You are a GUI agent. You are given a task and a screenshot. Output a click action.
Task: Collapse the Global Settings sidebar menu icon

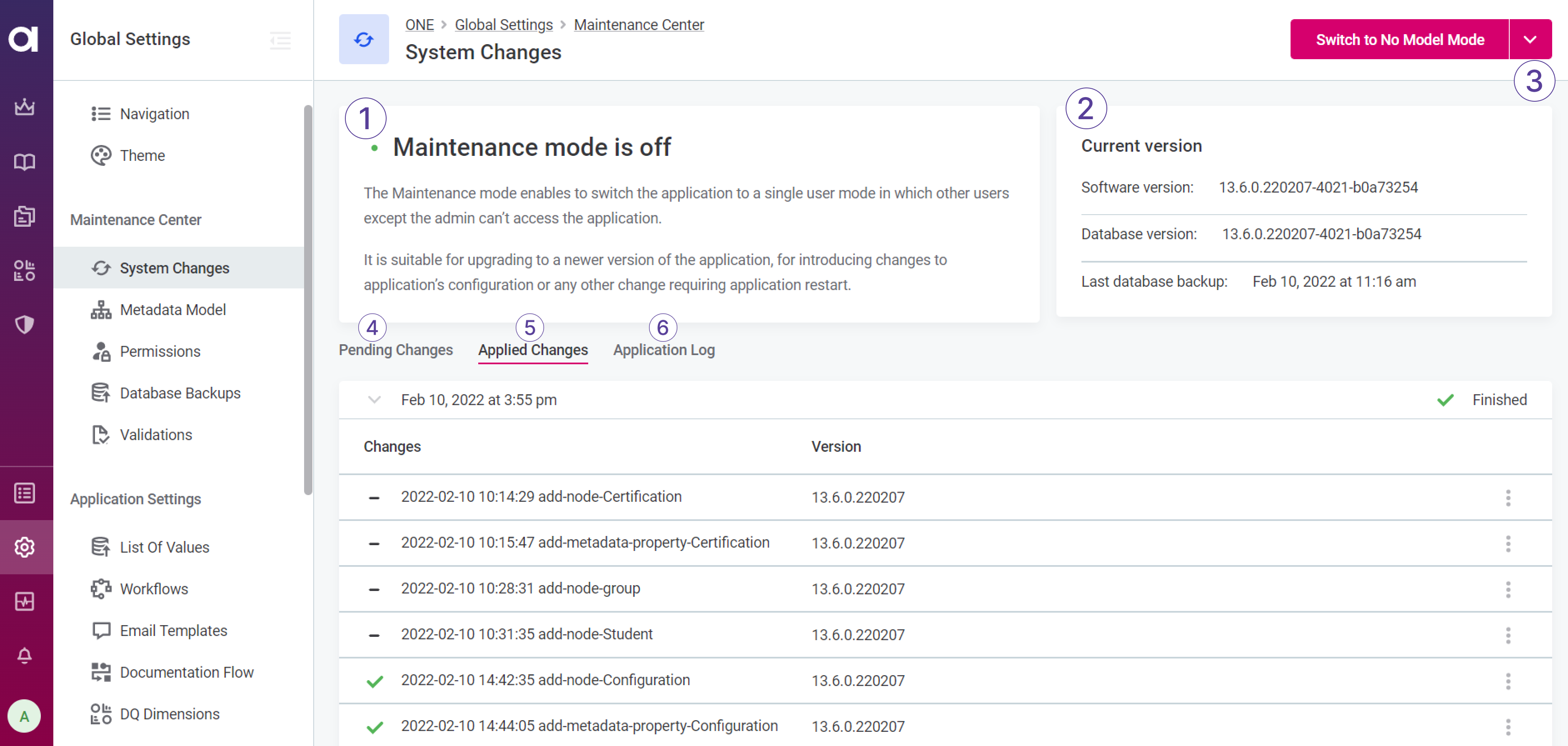(x=280, y=40)
